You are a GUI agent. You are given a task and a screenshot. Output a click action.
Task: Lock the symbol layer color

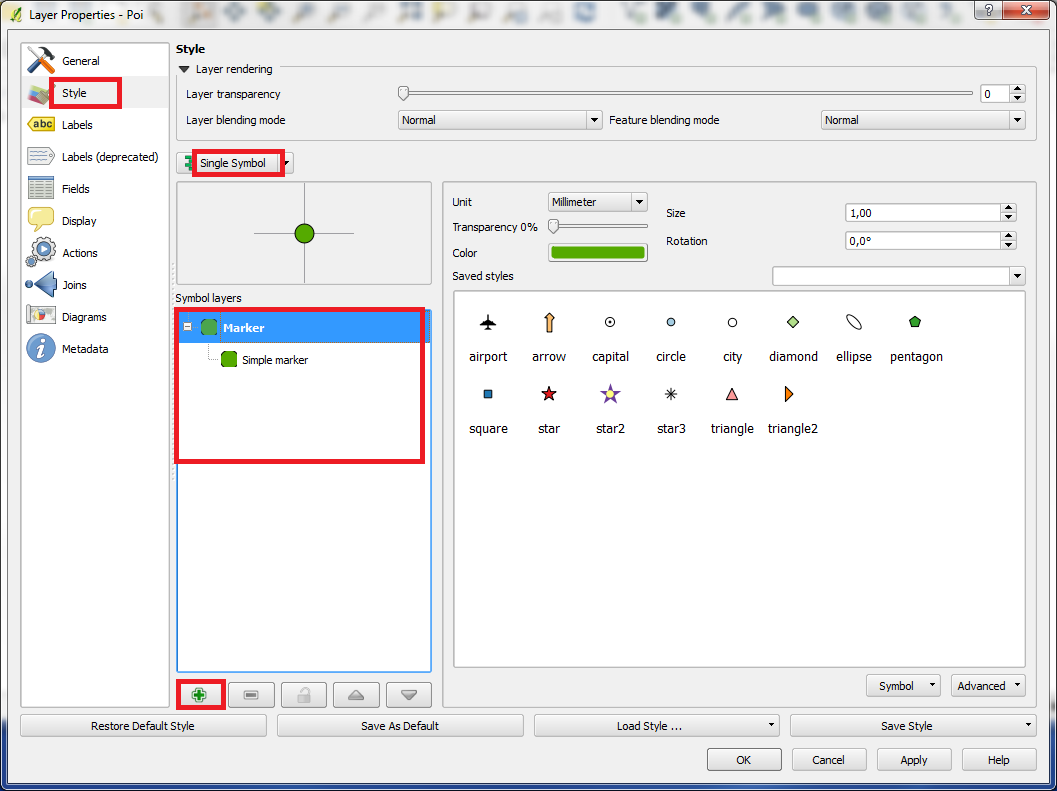point(304,695)
